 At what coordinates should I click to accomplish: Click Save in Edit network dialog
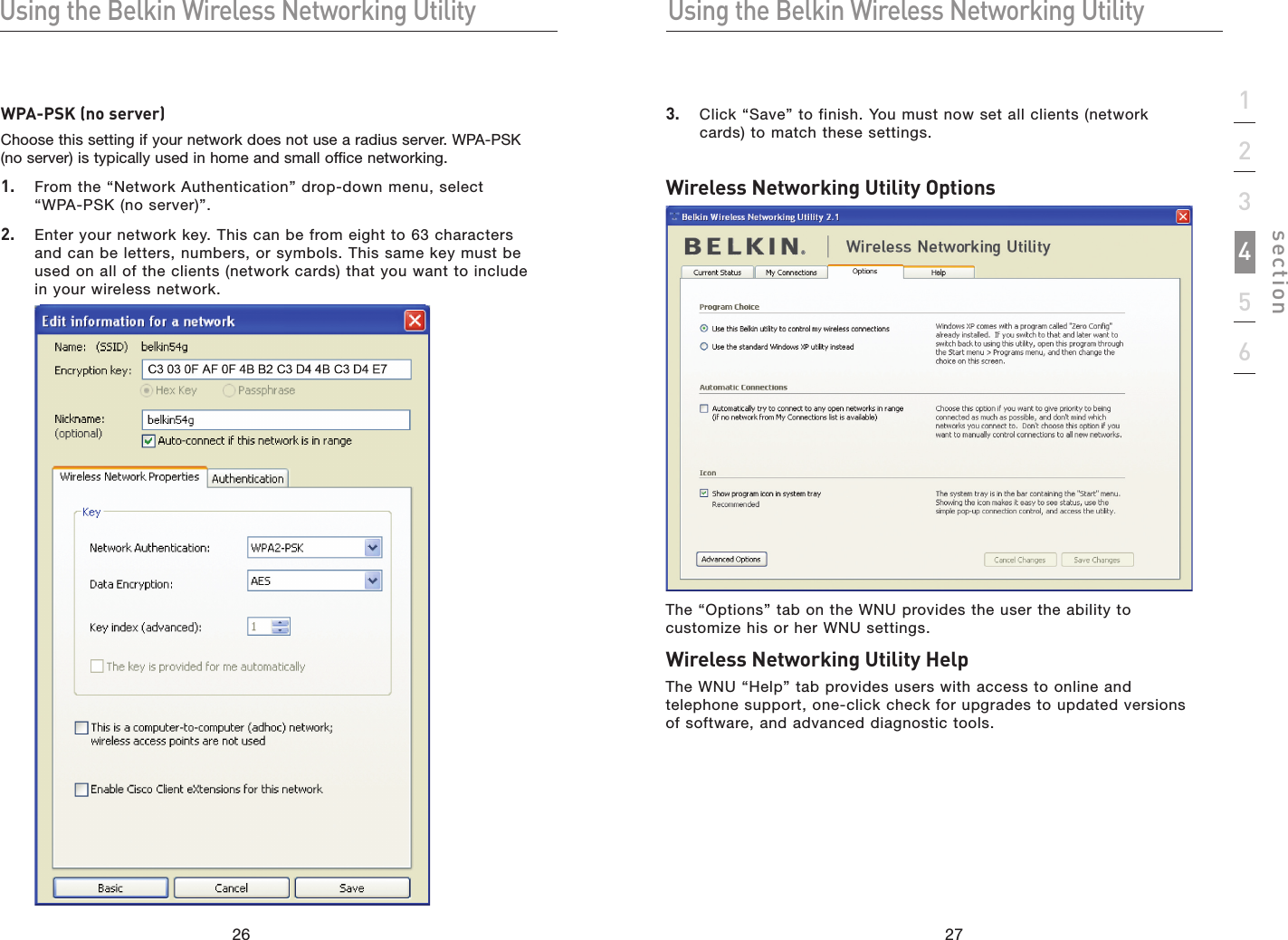[352, 887]
